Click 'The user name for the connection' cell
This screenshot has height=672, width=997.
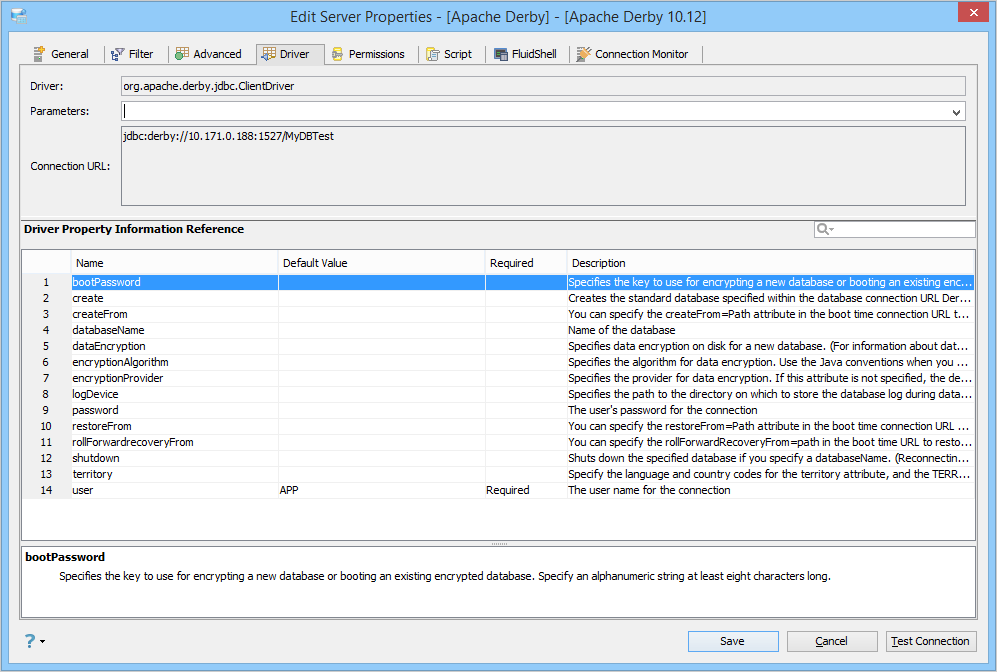click(770, 490)
